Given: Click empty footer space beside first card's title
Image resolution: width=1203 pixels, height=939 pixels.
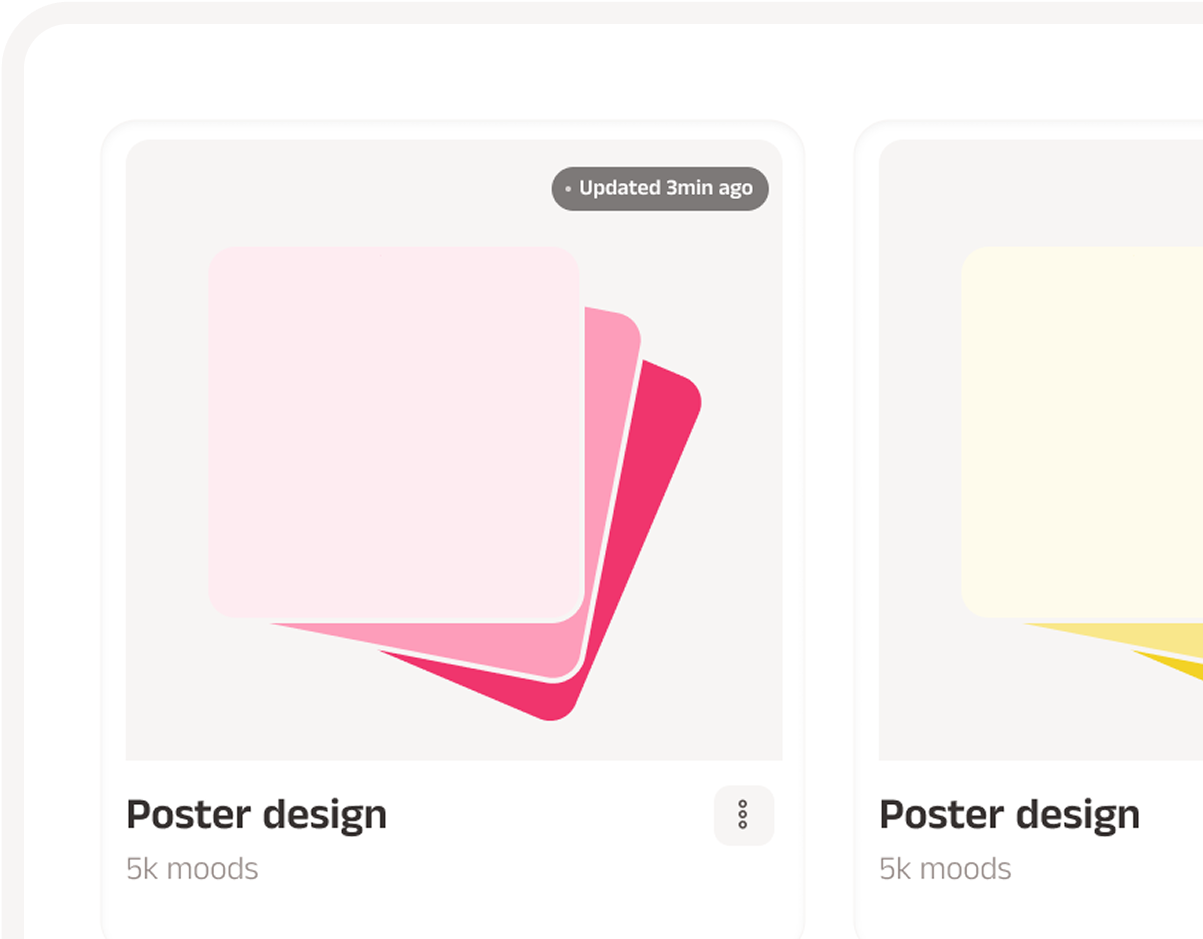Looking at the screenshot, I should click(550, 815).
